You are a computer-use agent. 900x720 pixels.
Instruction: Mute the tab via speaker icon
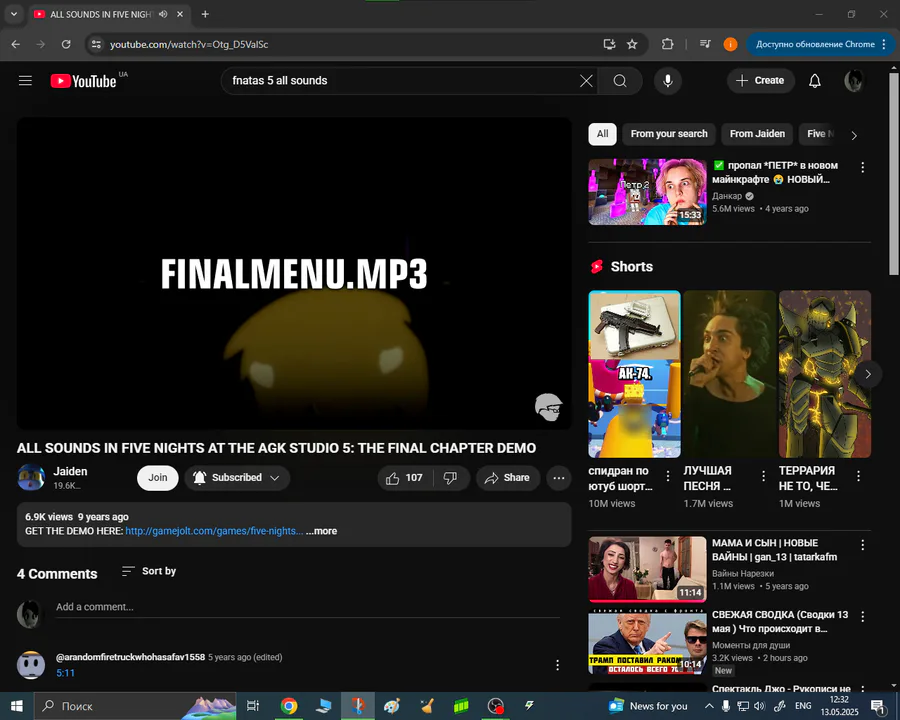point(164,14)
